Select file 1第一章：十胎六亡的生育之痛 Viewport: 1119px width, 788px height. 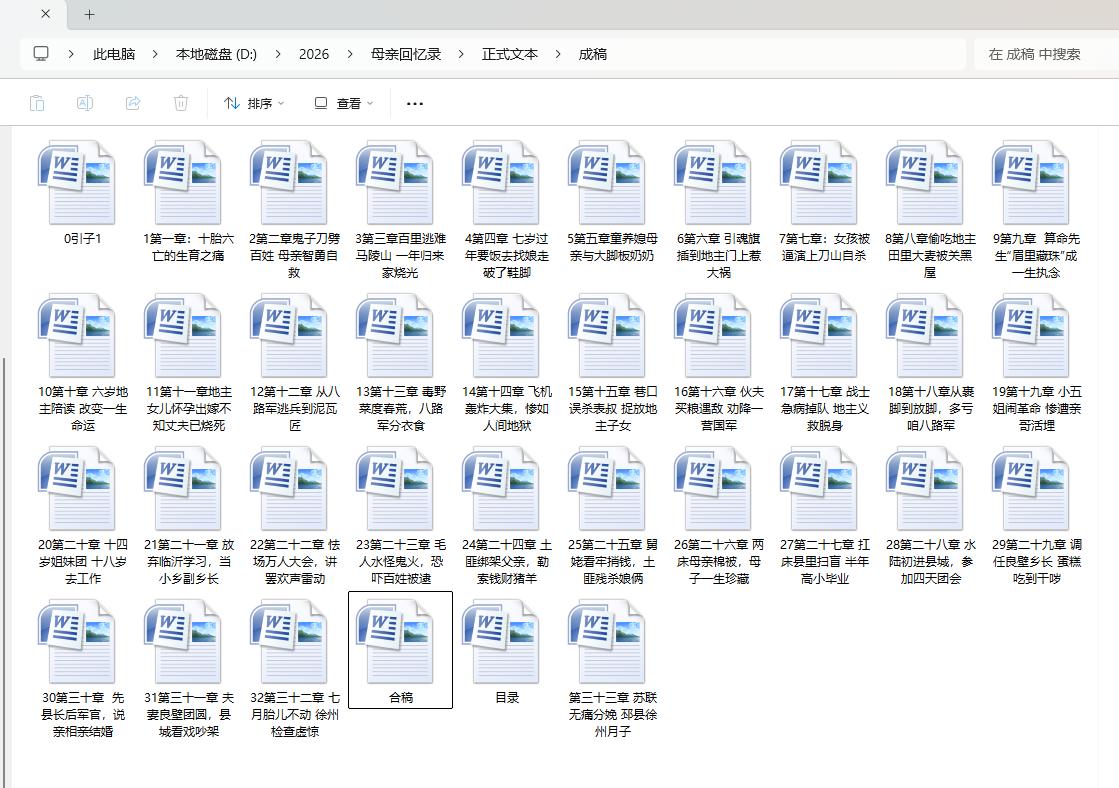[188, 201]
